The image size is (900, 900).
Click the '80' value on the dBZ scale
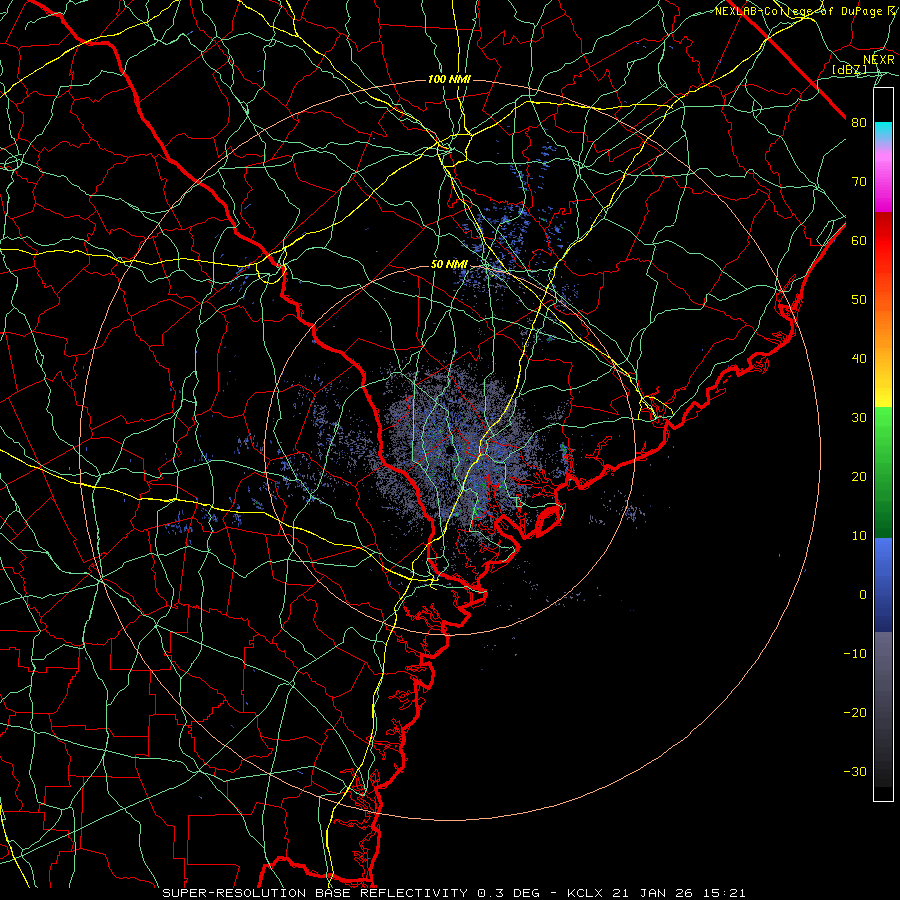(859, 123)
